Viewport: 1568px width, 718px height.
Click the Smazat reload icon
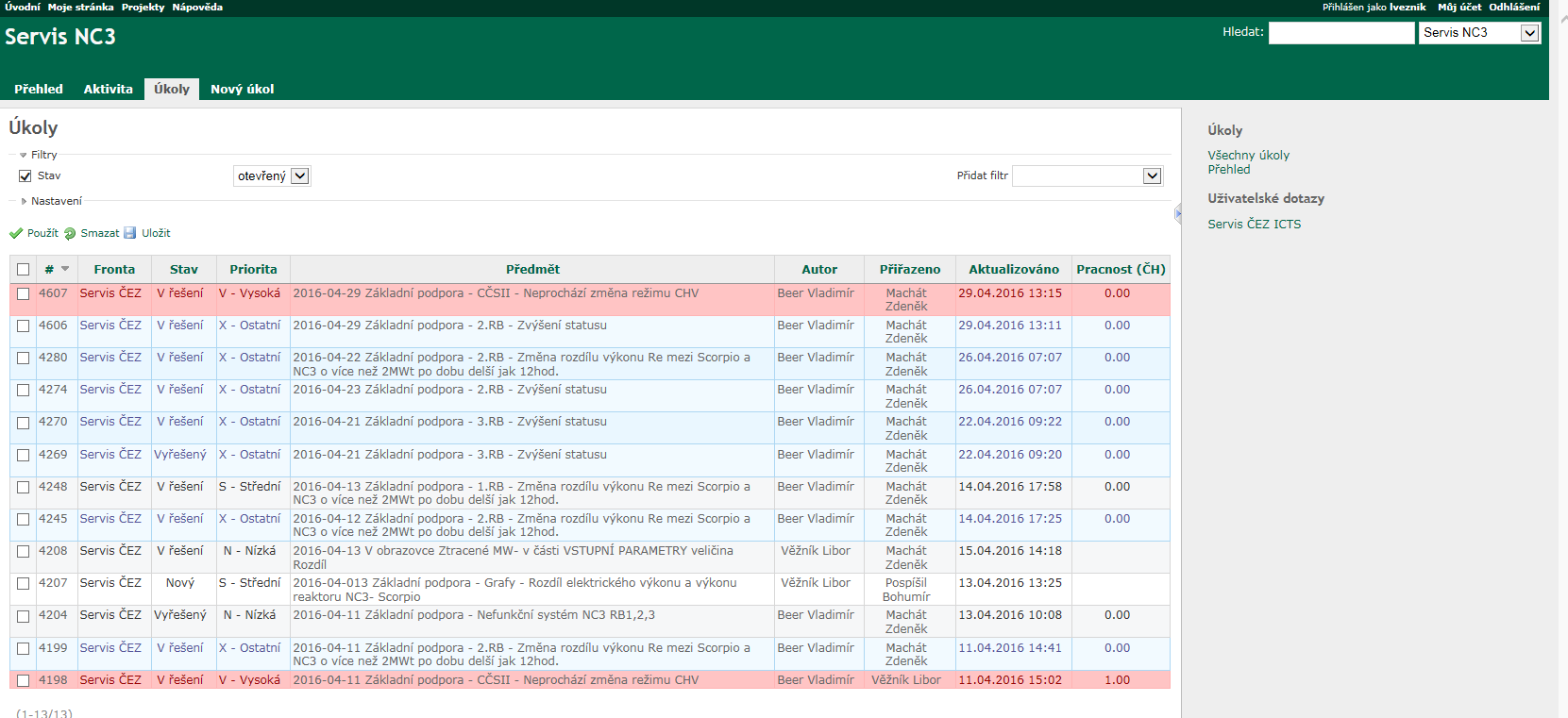70,234
